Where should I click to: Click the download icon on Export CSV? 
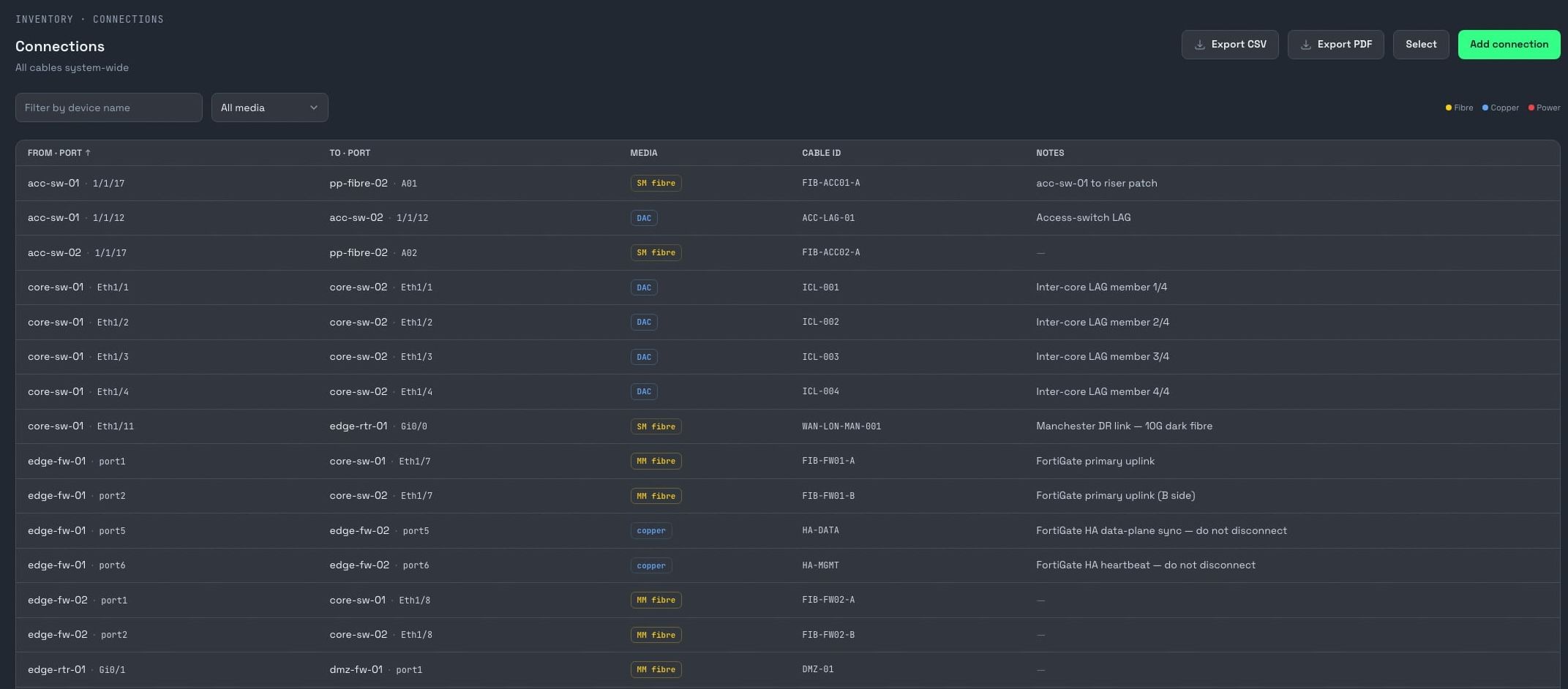coord(1200,45)
